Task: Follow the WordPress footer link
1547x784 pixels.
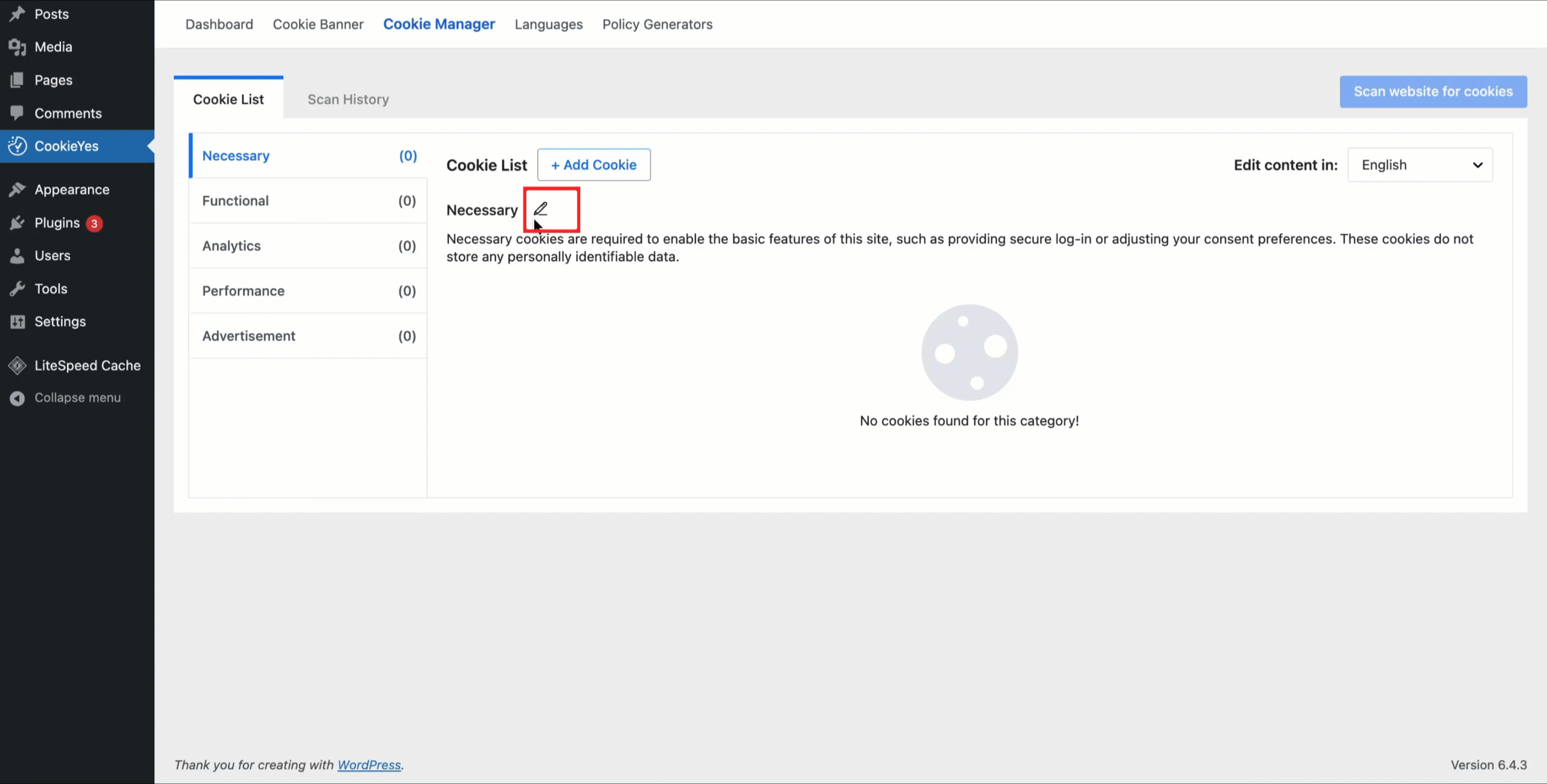Action: (x=369, y=765)
